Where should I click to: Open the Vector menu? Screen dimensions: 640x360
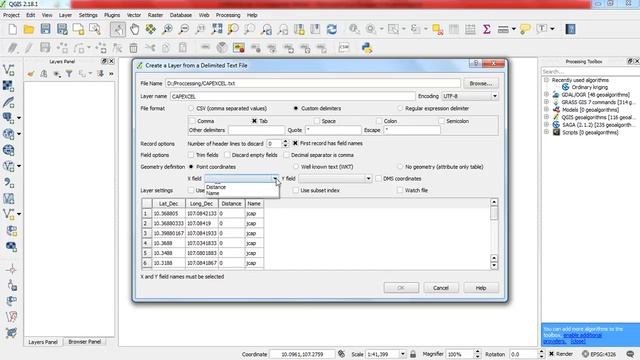pos(134,15)
